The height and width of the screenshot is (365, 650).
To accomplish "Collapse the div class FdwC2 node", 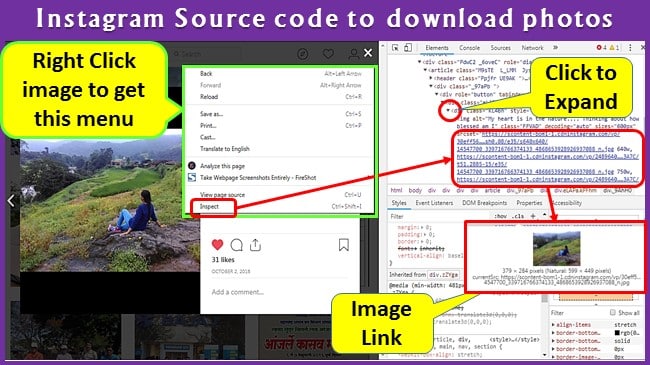I will point(419,62).
